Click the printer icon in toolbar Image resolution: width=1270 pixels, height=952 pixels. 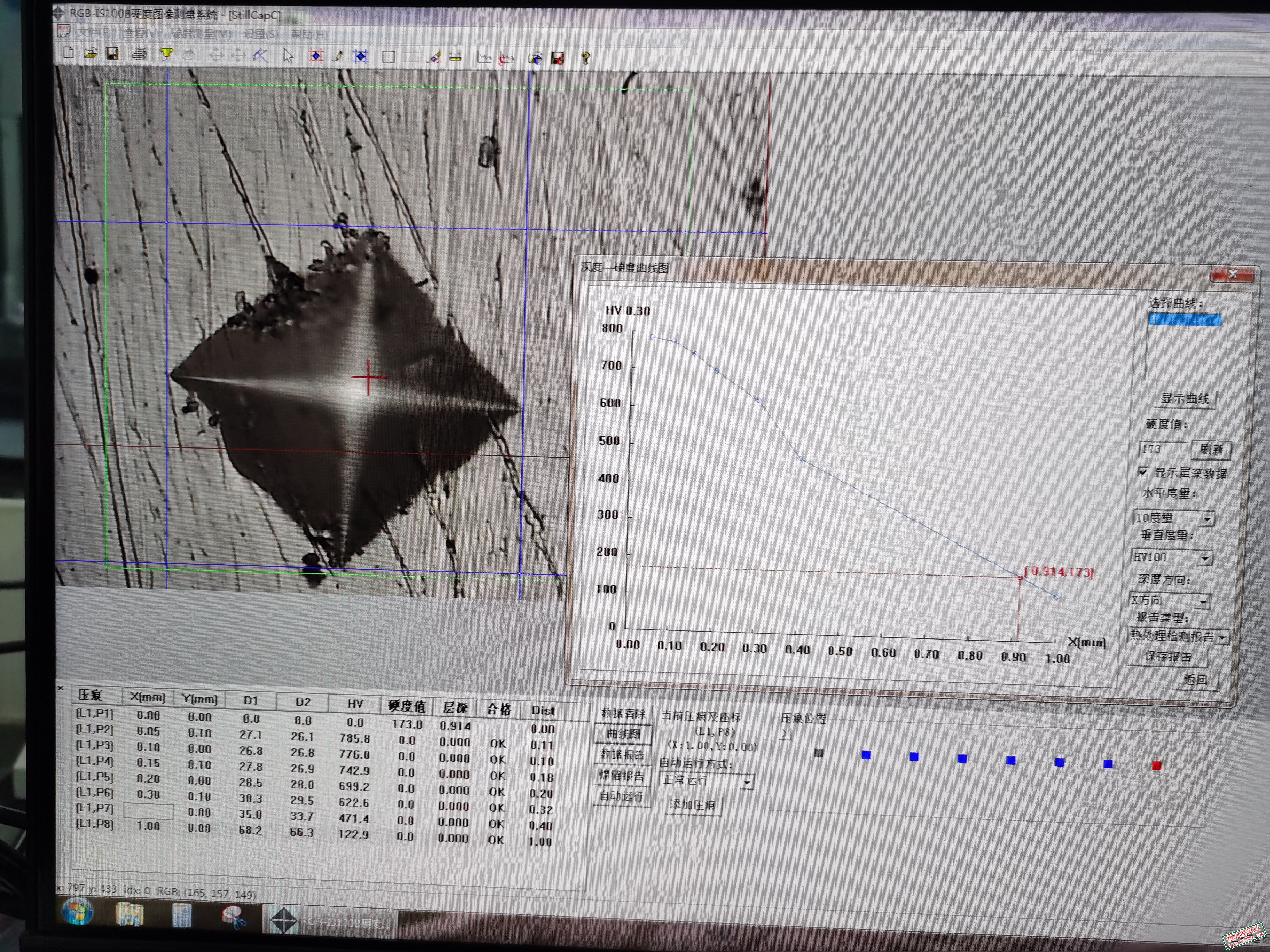coord(140,55)
